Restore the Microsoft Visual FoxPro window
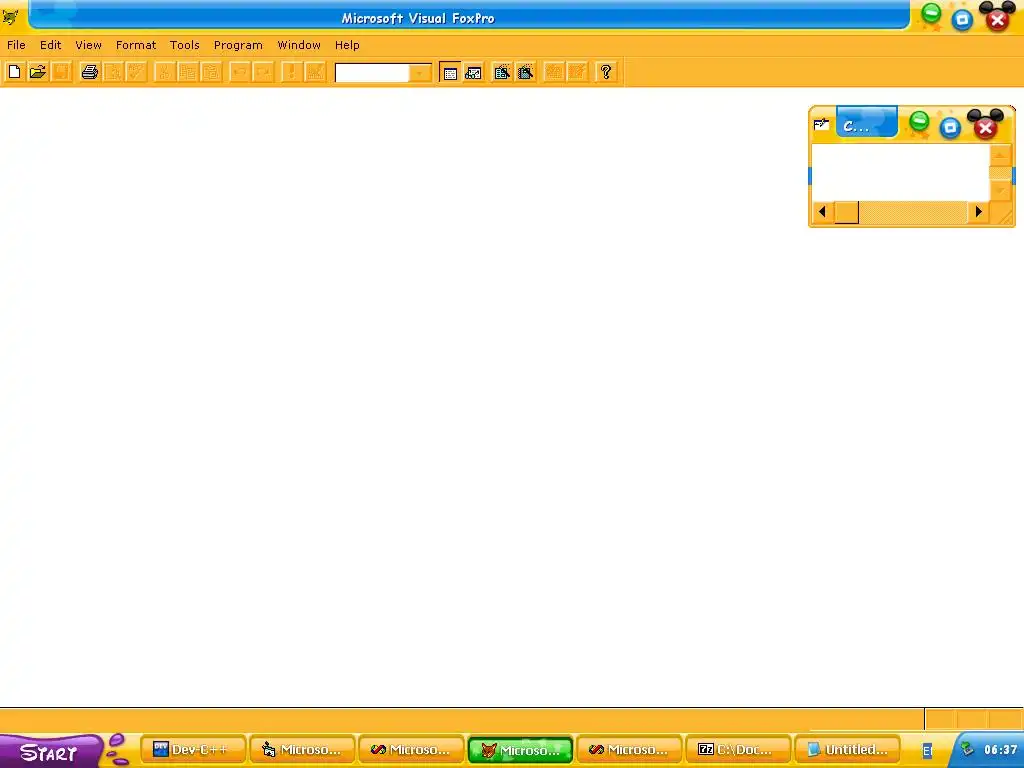The width and height of the screenshot is (1024, 768). pyautogui.click(x=962, y=20)
